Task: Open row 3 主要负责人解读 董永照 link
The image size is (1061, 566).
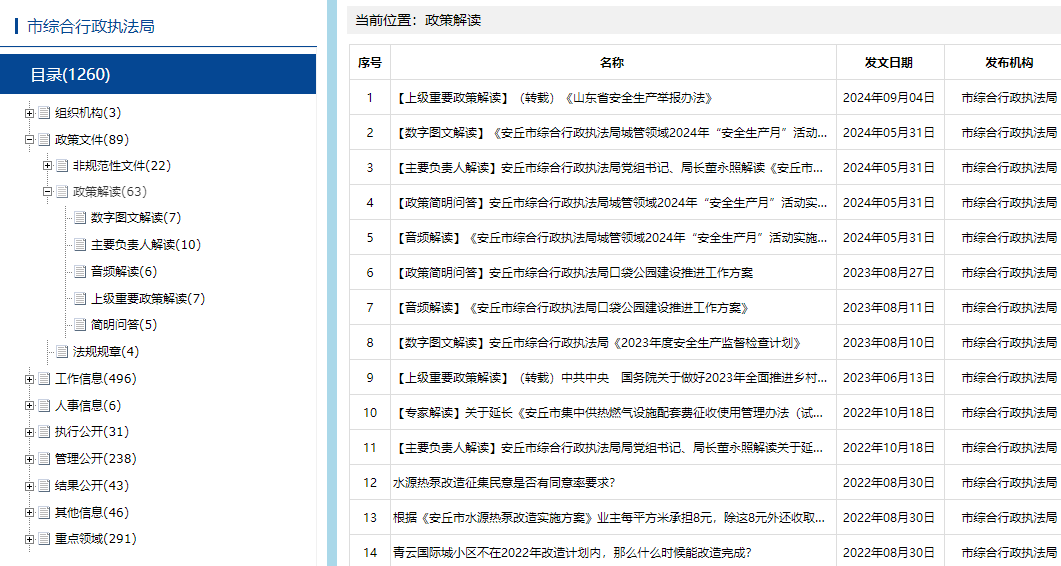Action: [608, 168]
